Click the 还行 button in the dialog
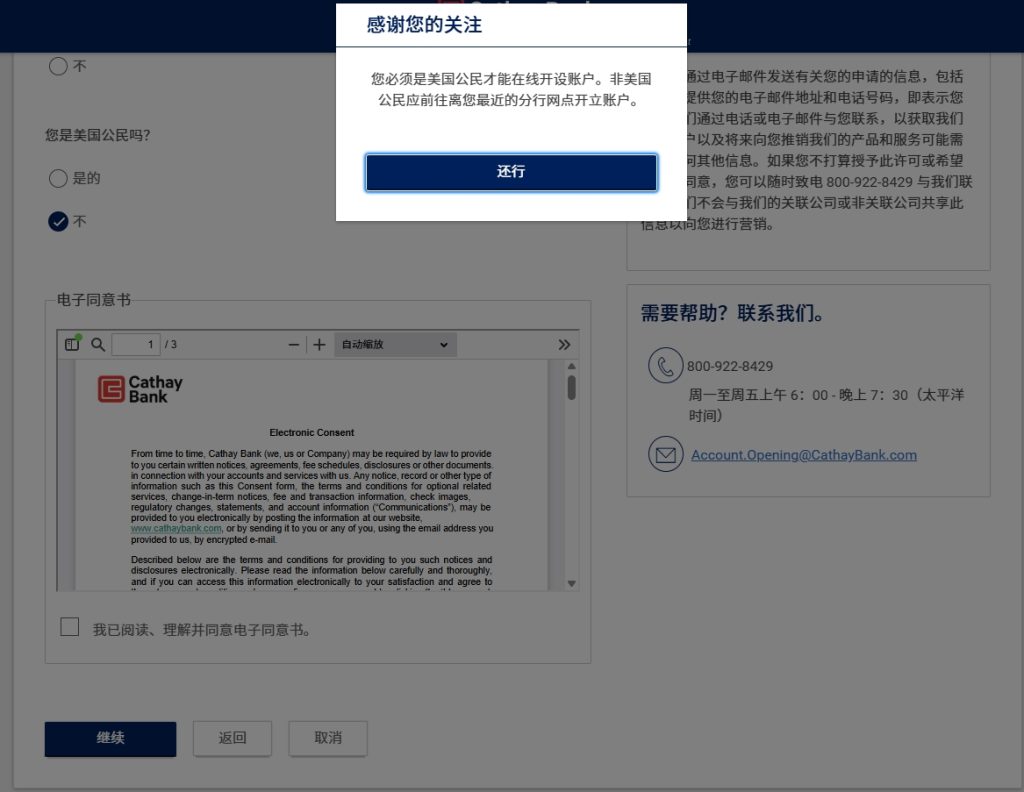 point(511,172)
